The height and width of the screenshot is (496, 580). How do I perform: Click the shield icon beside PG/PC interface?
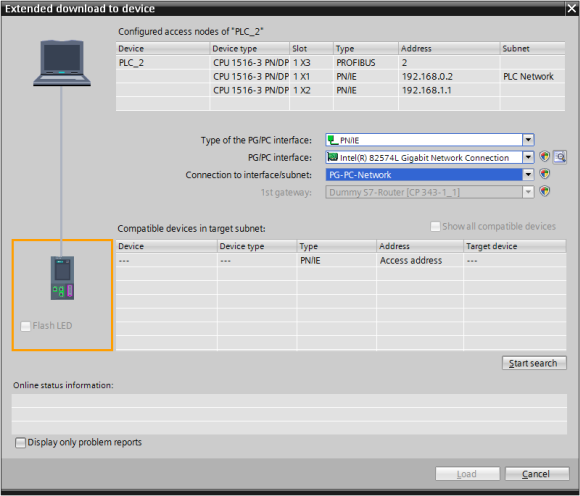click(544, 157)
